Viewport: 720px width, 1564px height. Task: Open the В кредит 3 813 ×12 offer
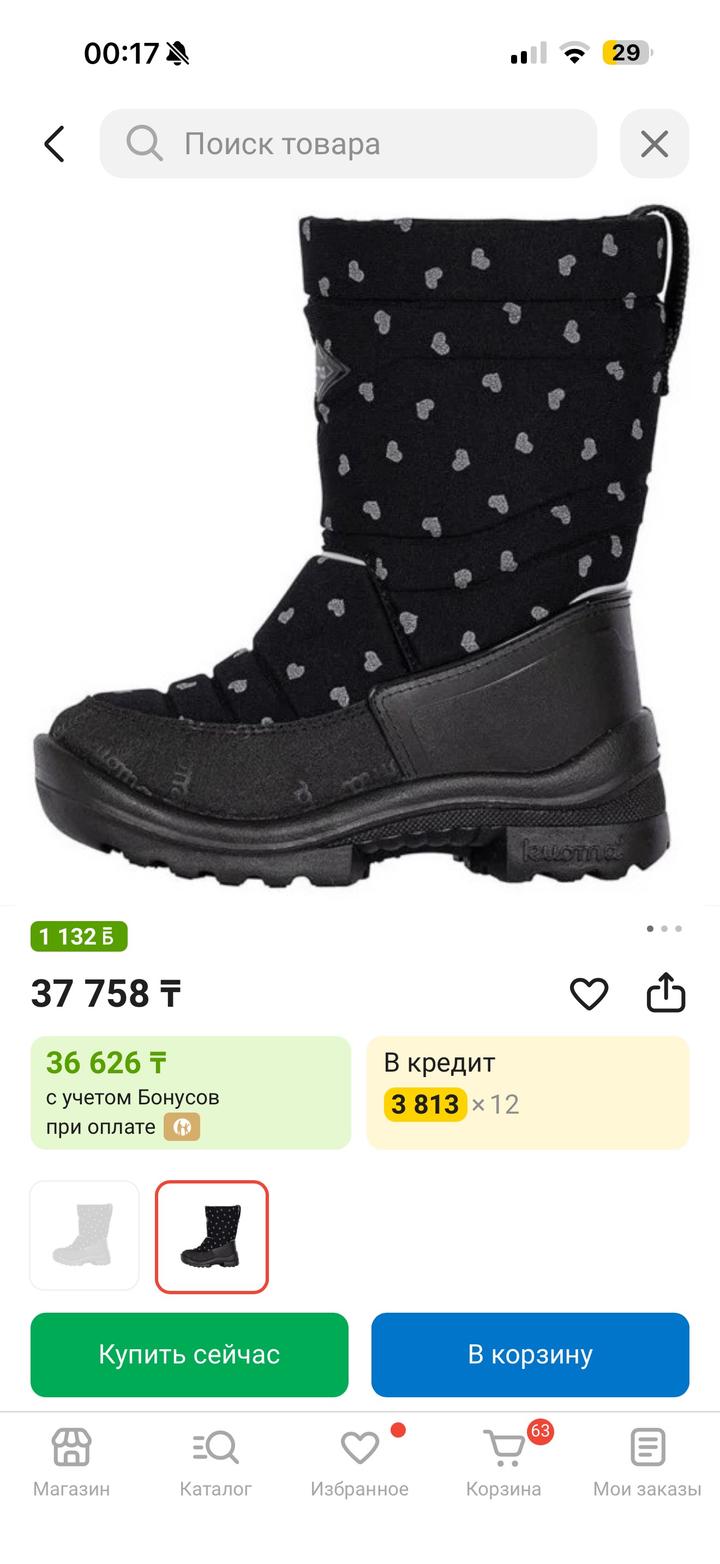point(528,1093)
